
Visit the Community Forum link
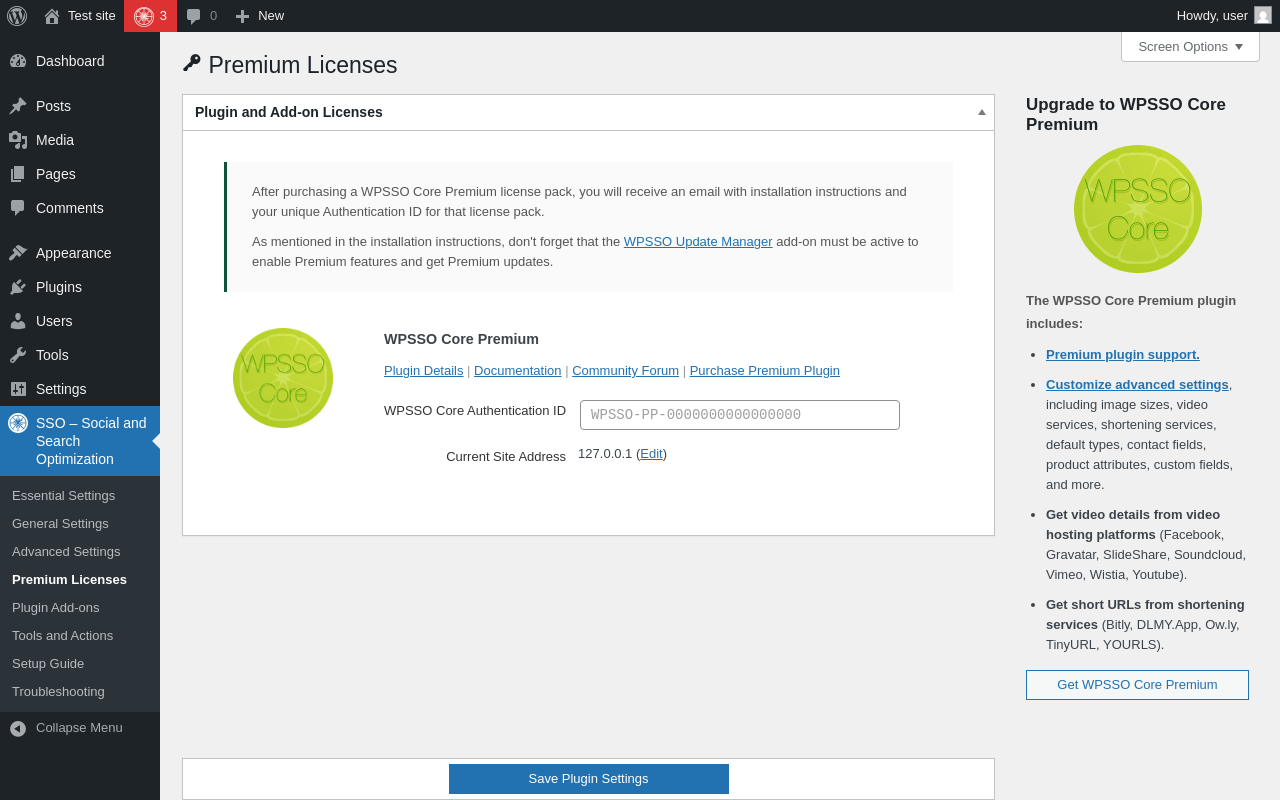(625, 370)
